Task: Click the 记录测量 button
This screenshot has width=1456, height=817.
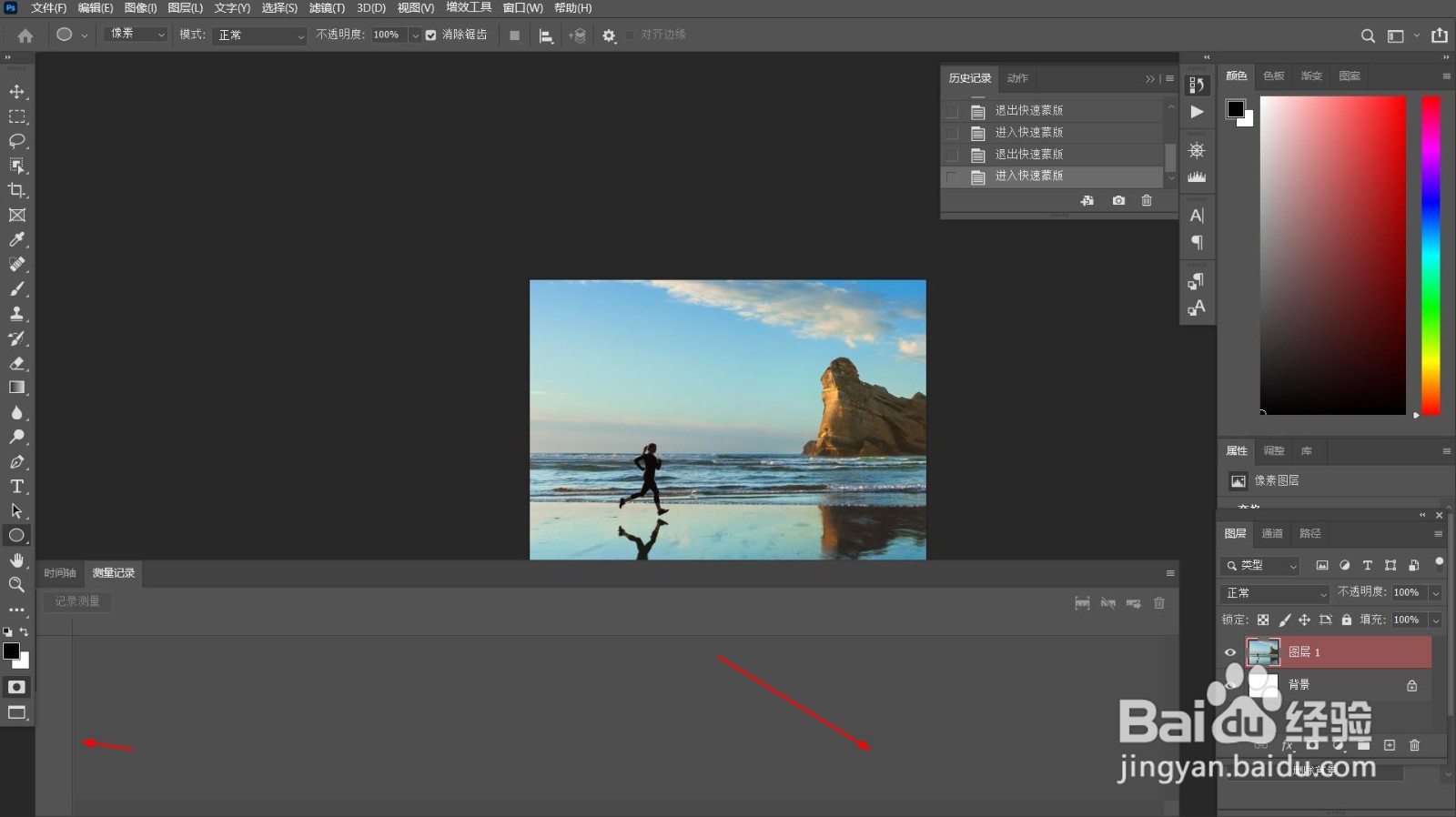Action: [x=77, y=601]
